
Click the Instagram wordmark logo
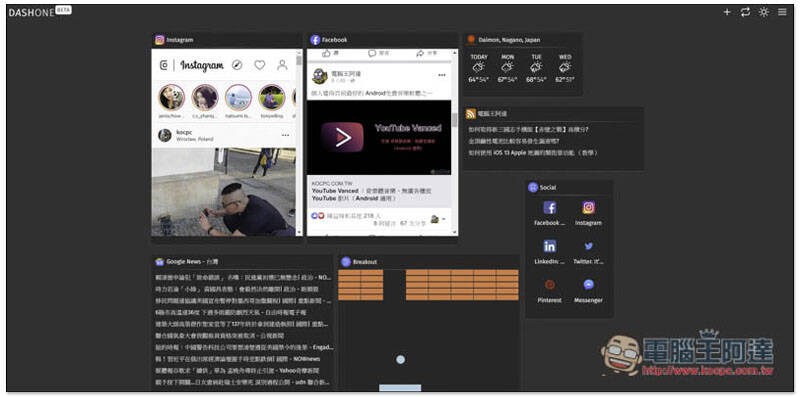point(202,65)
